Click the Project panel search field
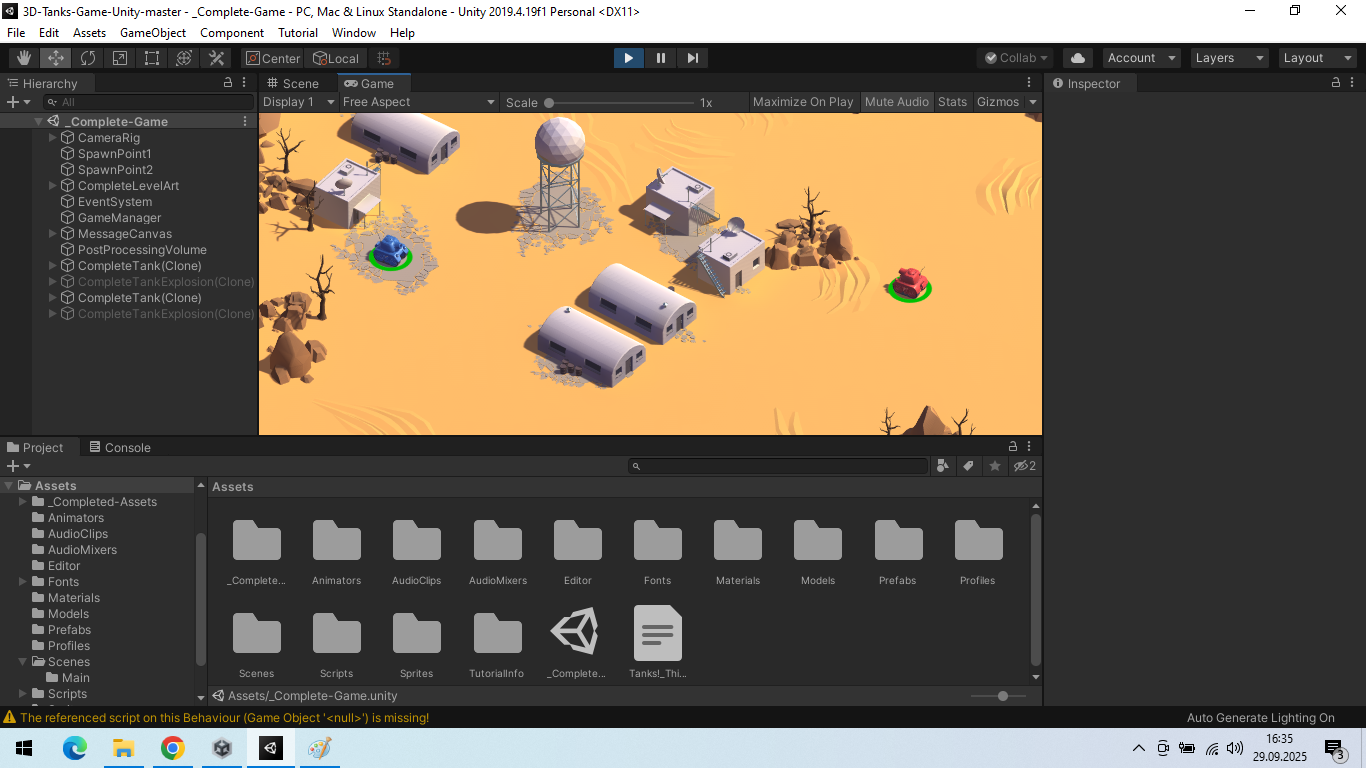Screen dimensions: 1366x768 click(778, 466)
